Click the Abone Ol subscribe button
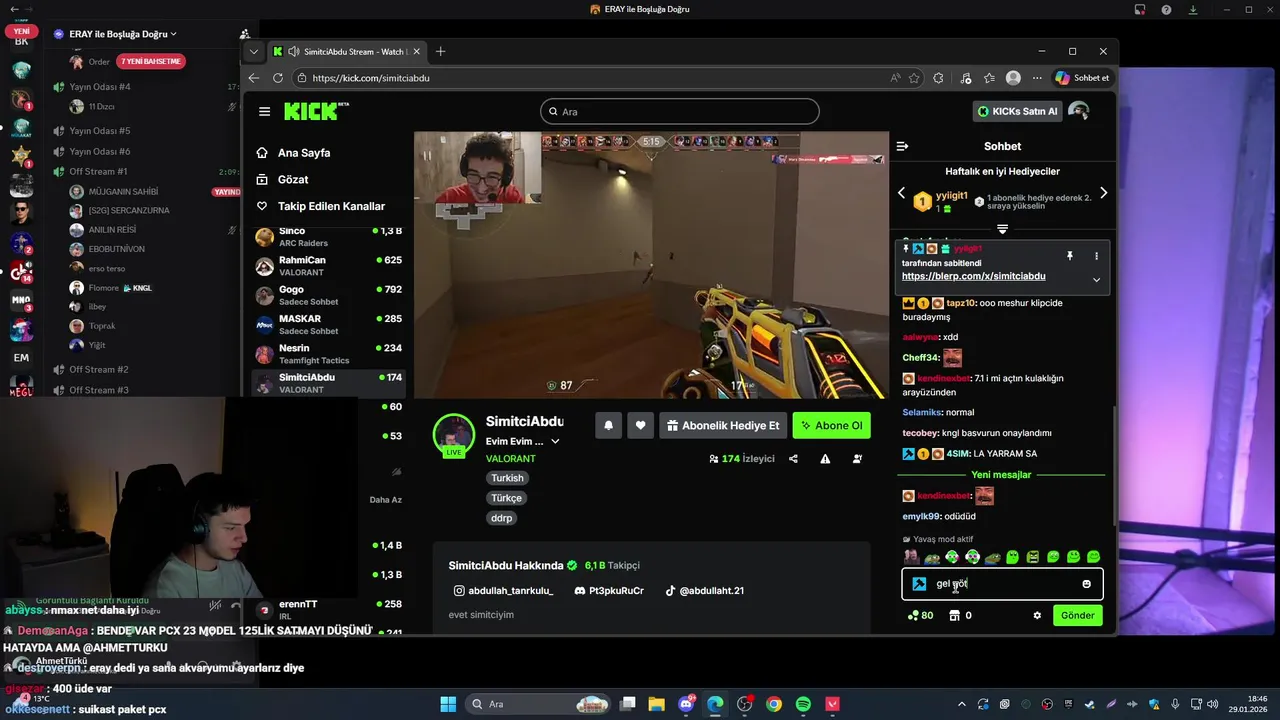Viewport: 1280px width, 720px height. (x=831, y=425)
